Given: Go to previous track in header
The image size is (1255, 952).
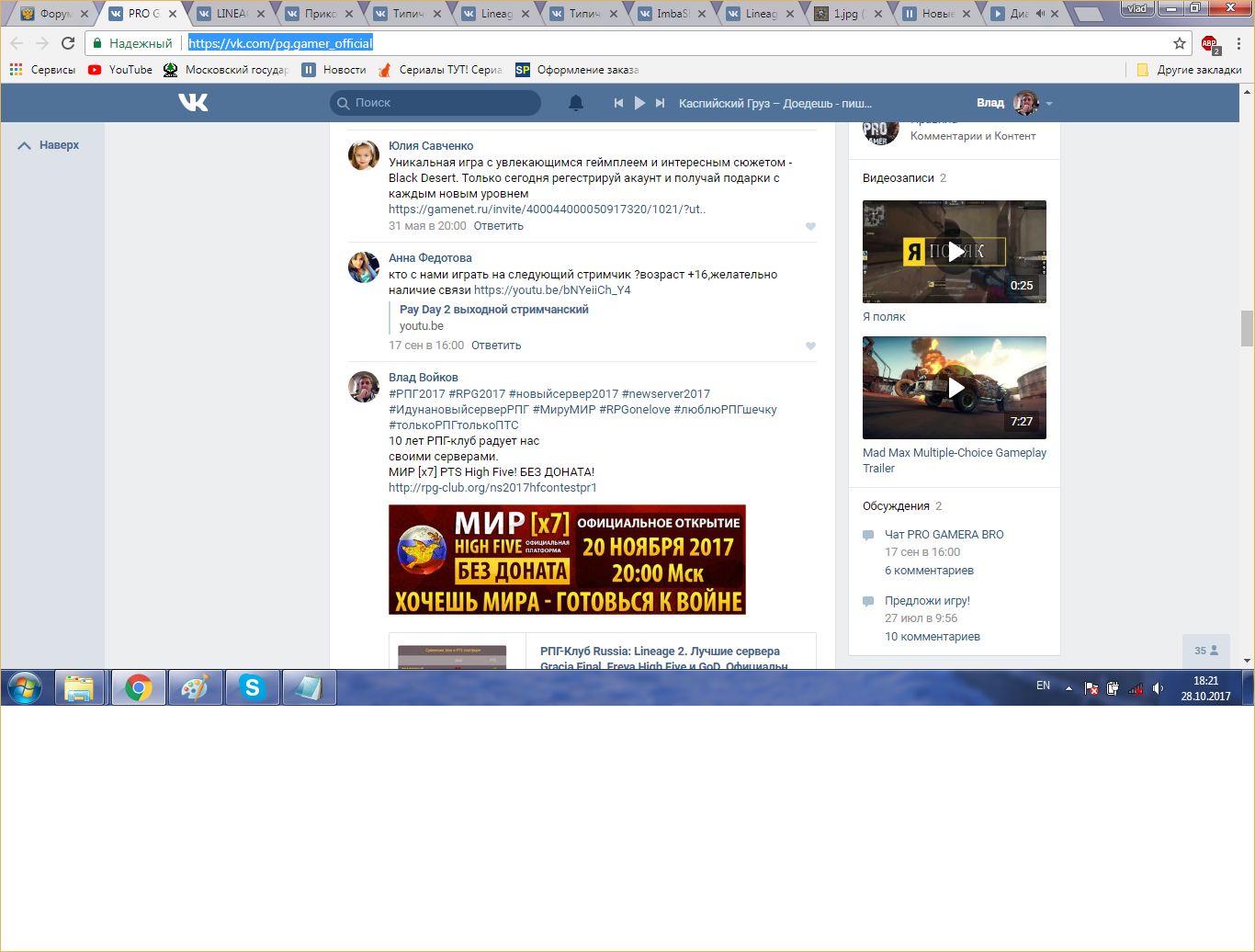Looking at the screenshot, I should 618,103.
